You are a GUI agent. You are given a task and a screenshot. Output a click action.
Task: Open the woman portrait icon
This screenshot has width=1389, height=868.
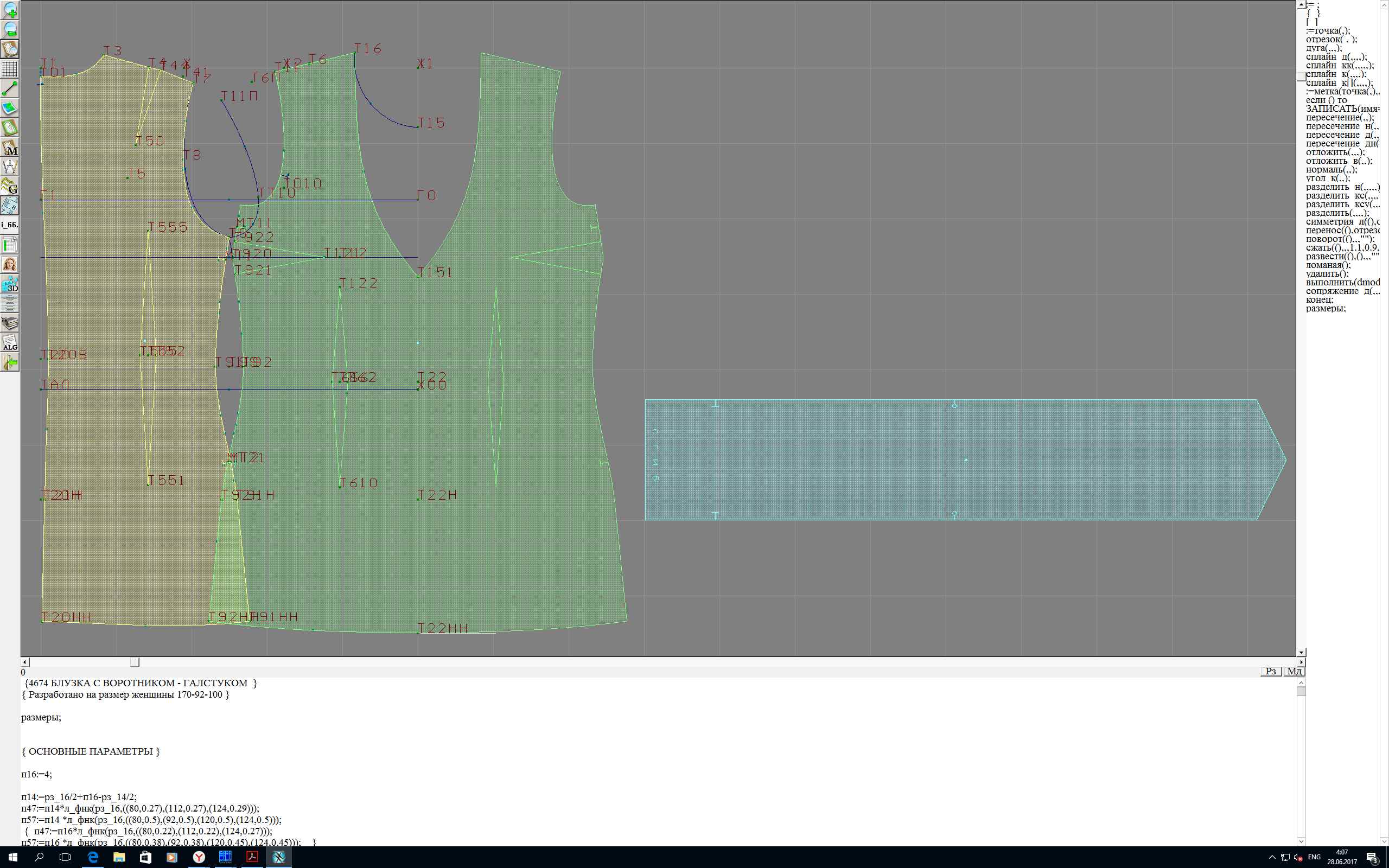10,264
